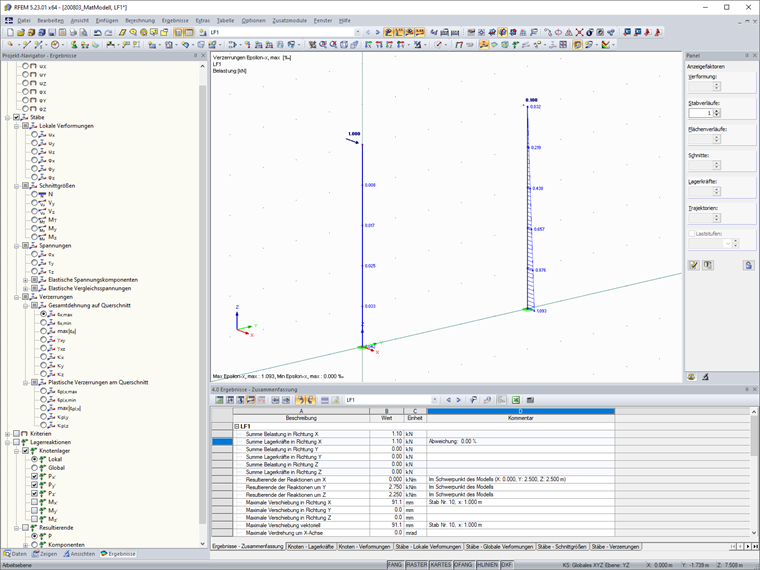Click the lock icon in Panel
The image size is (760, 570).
(748, 265)
